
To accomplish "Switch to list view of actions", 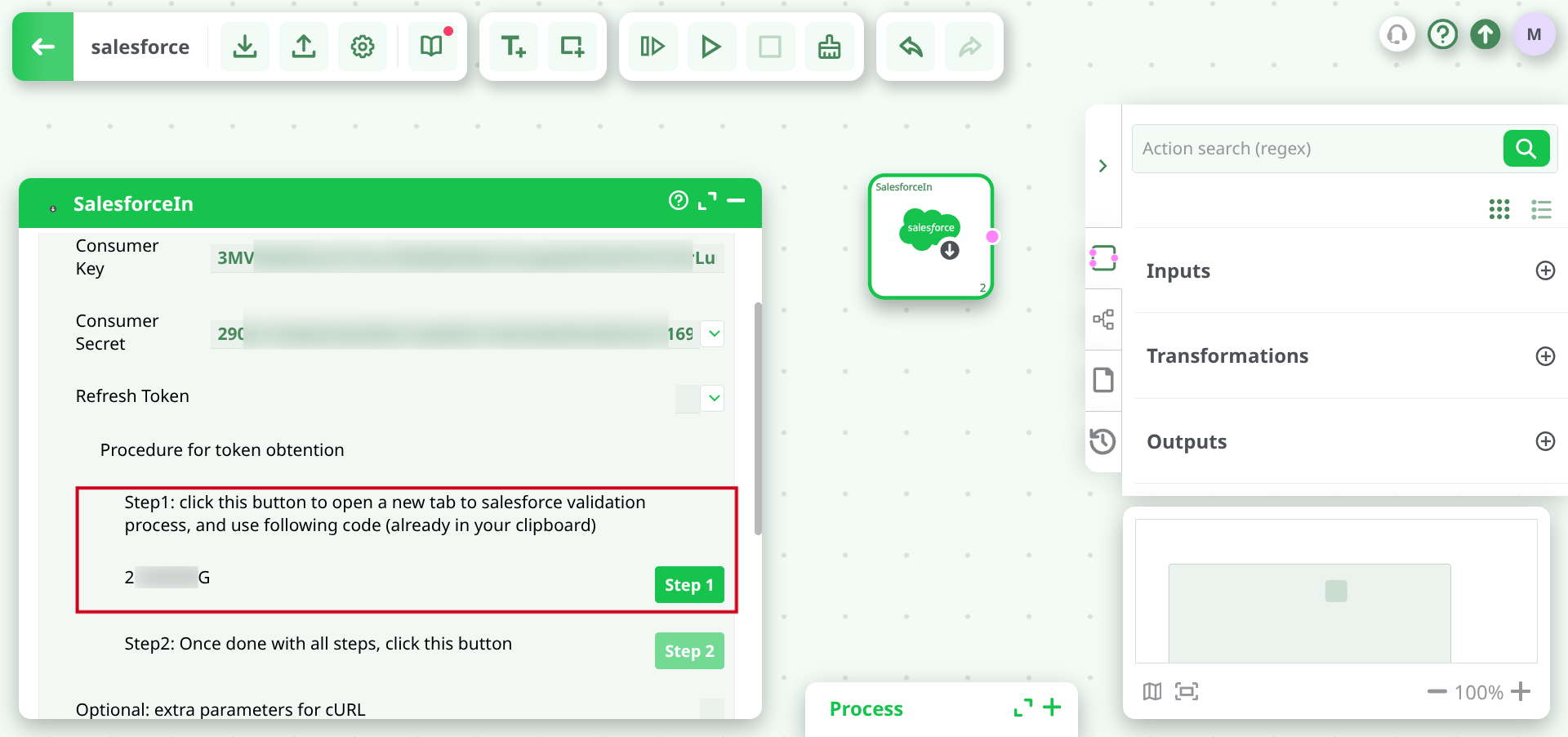I will coord(1541,209).
